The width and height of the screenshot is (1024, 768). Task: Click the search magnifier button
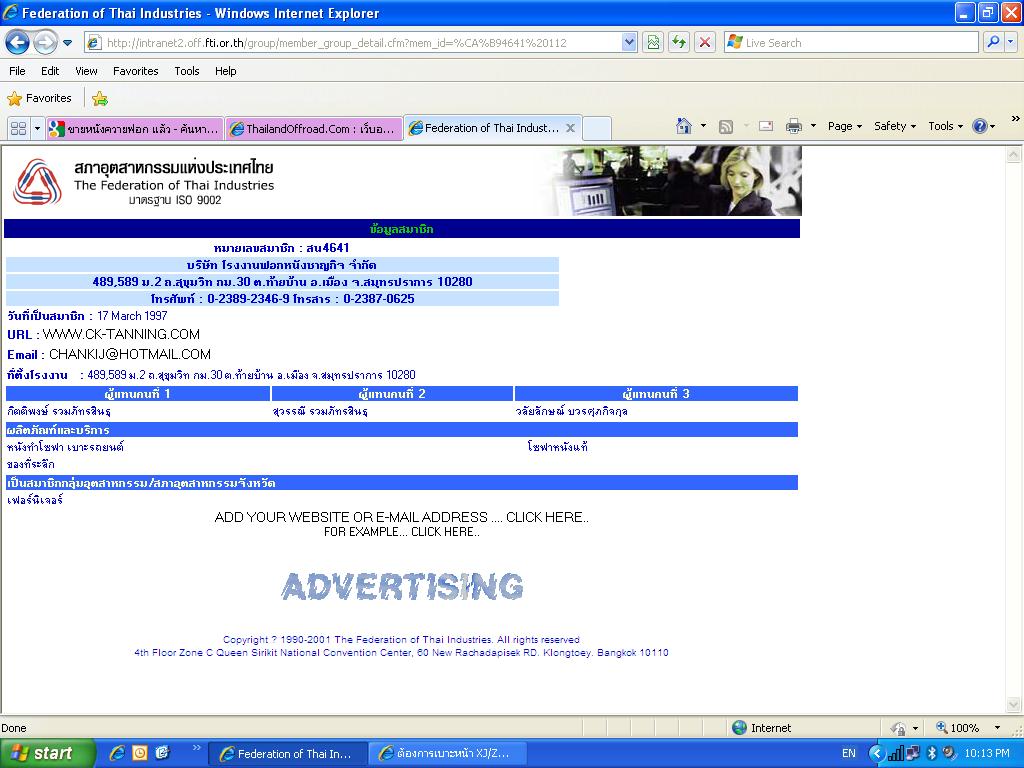(x=993, y=42)
